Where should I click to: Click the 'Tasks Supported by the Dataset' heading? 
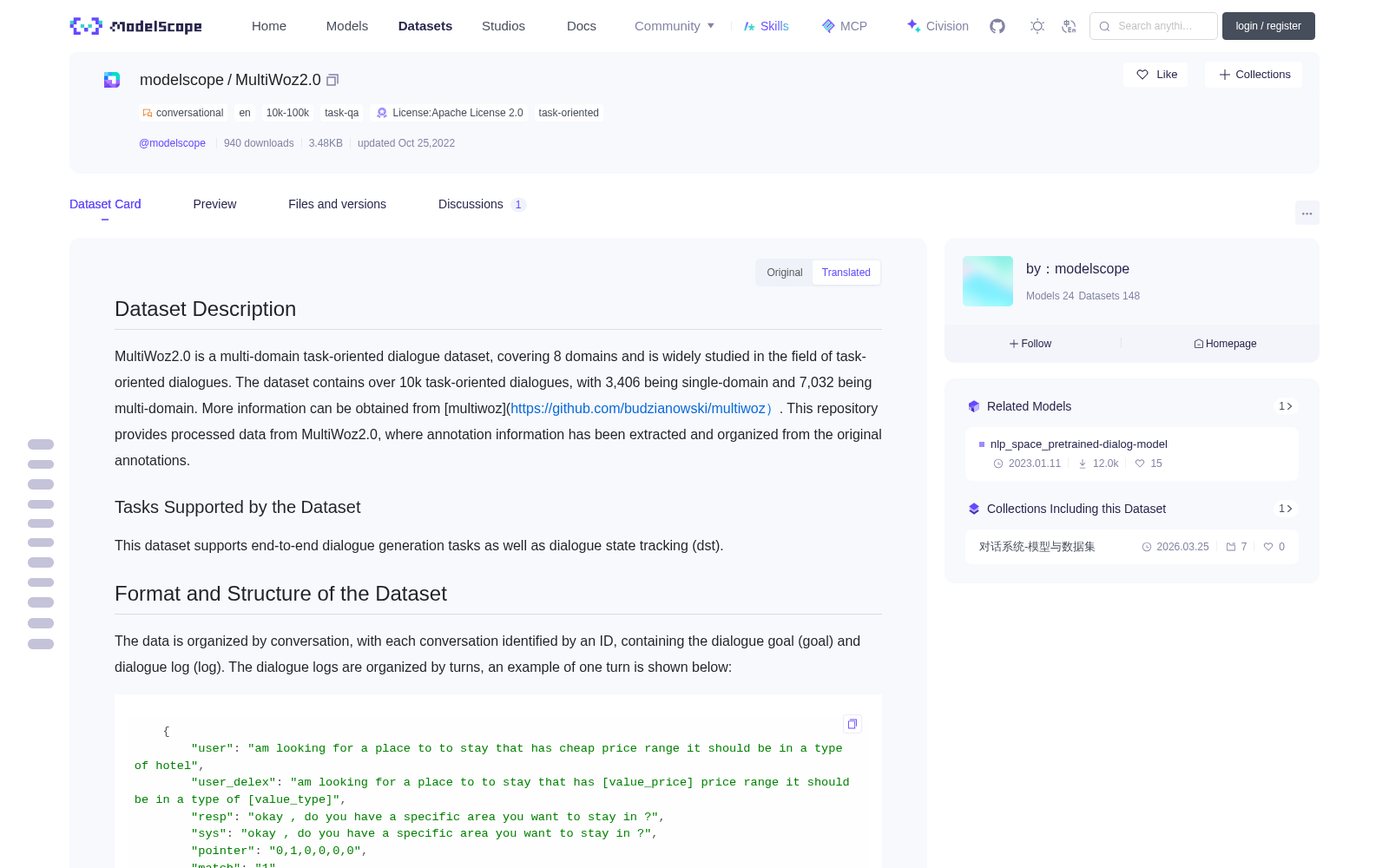(237, 507)
